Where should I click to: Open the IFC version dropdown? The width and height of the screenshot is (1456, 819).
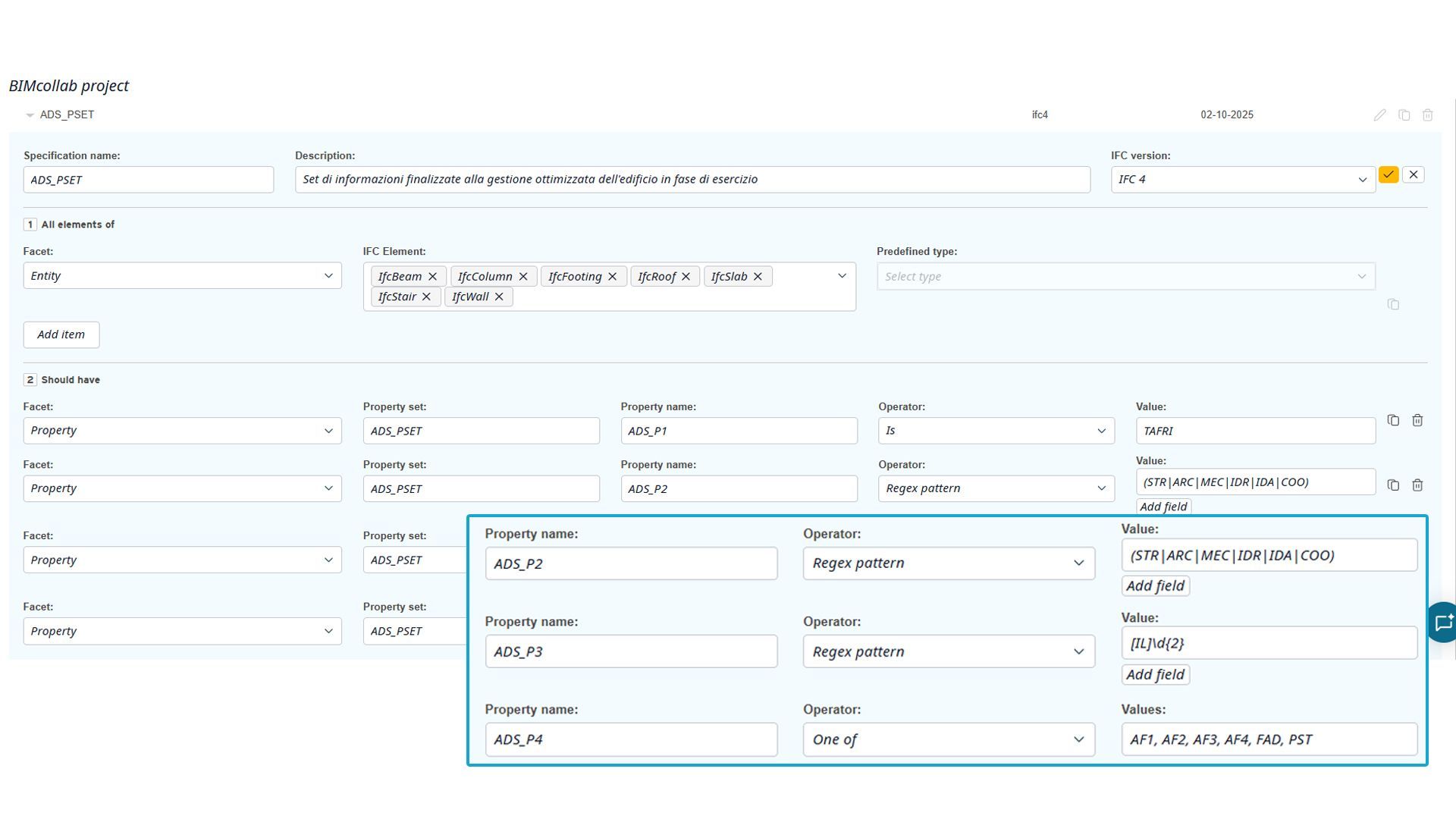[x=1243, y=180]
